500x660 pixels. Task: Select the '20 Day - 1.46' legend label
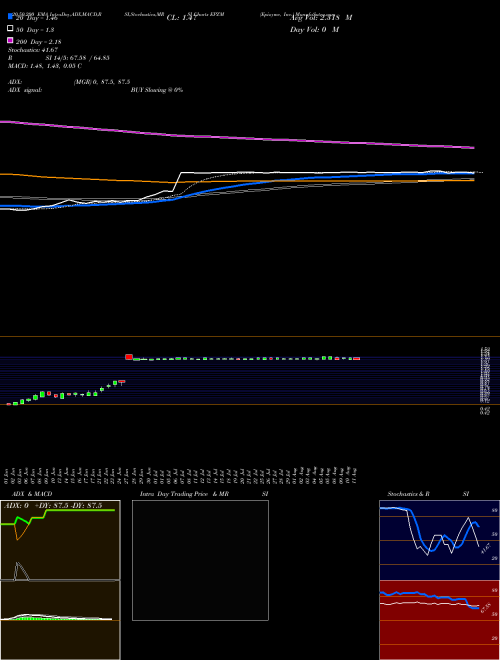(36, 18)
